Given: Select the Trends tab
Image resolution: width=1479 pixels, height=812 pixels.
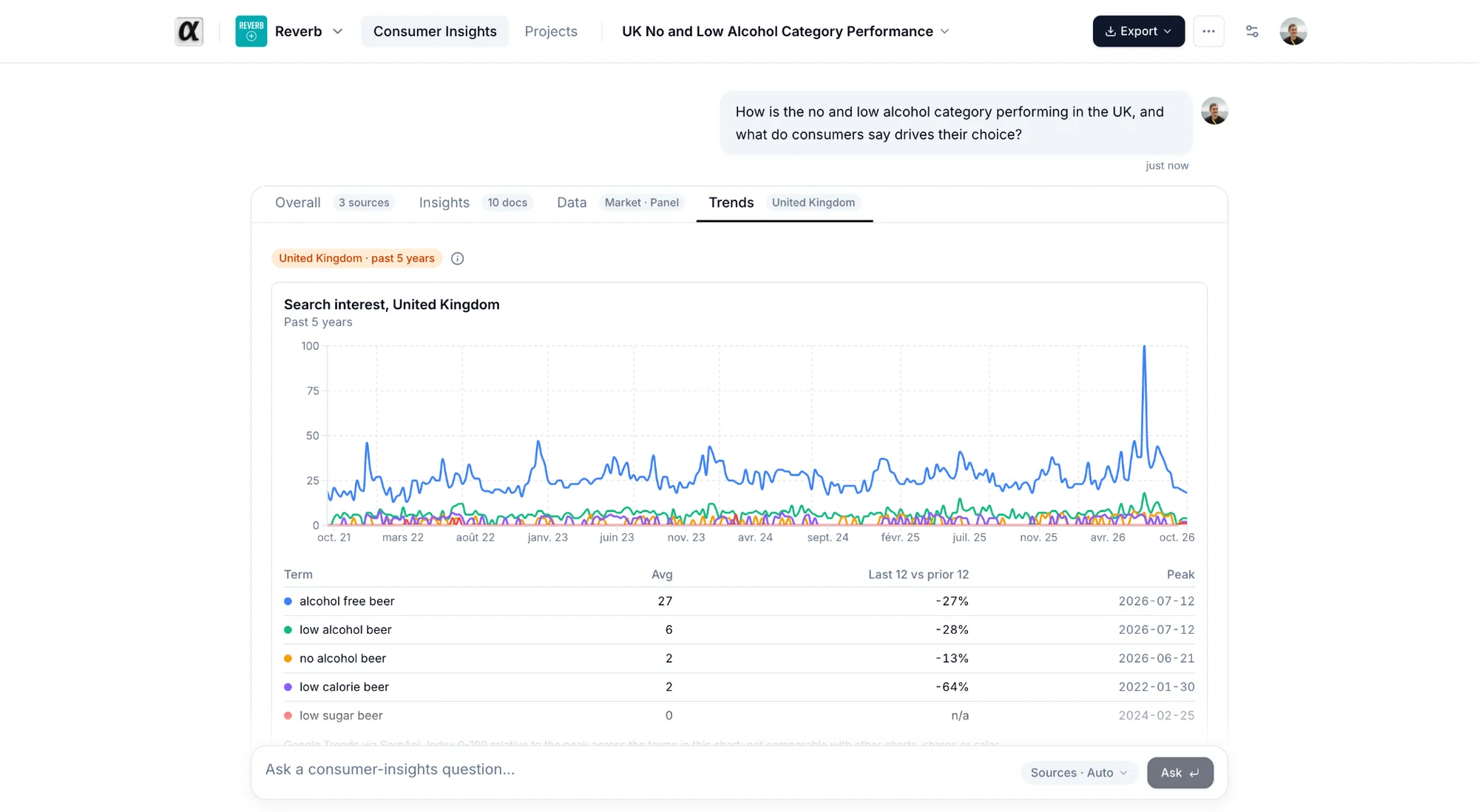Looking at the screenshot, I should click(x=731, y=203).
